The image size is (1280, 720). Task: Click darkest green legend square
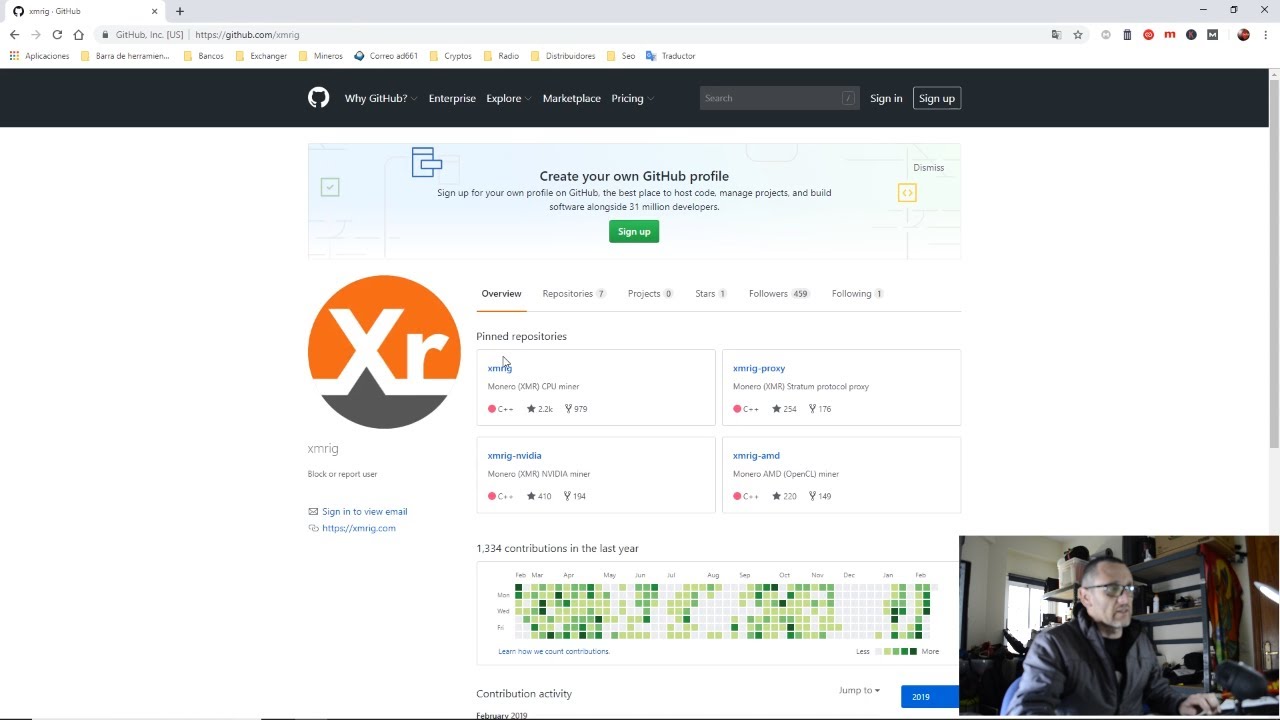(913, 651)
